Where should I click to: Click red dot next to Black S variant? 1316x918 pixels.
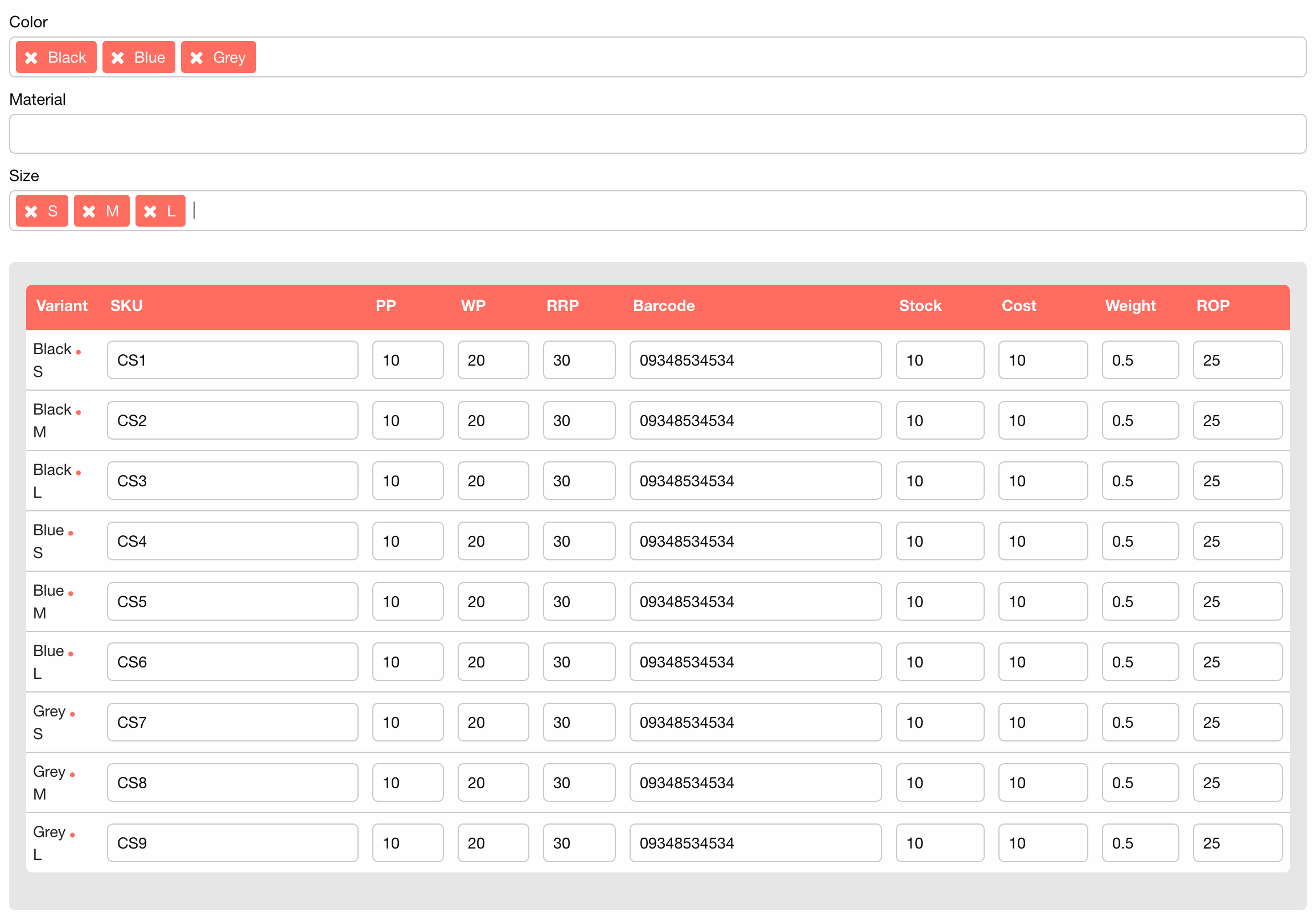(79, 352)
